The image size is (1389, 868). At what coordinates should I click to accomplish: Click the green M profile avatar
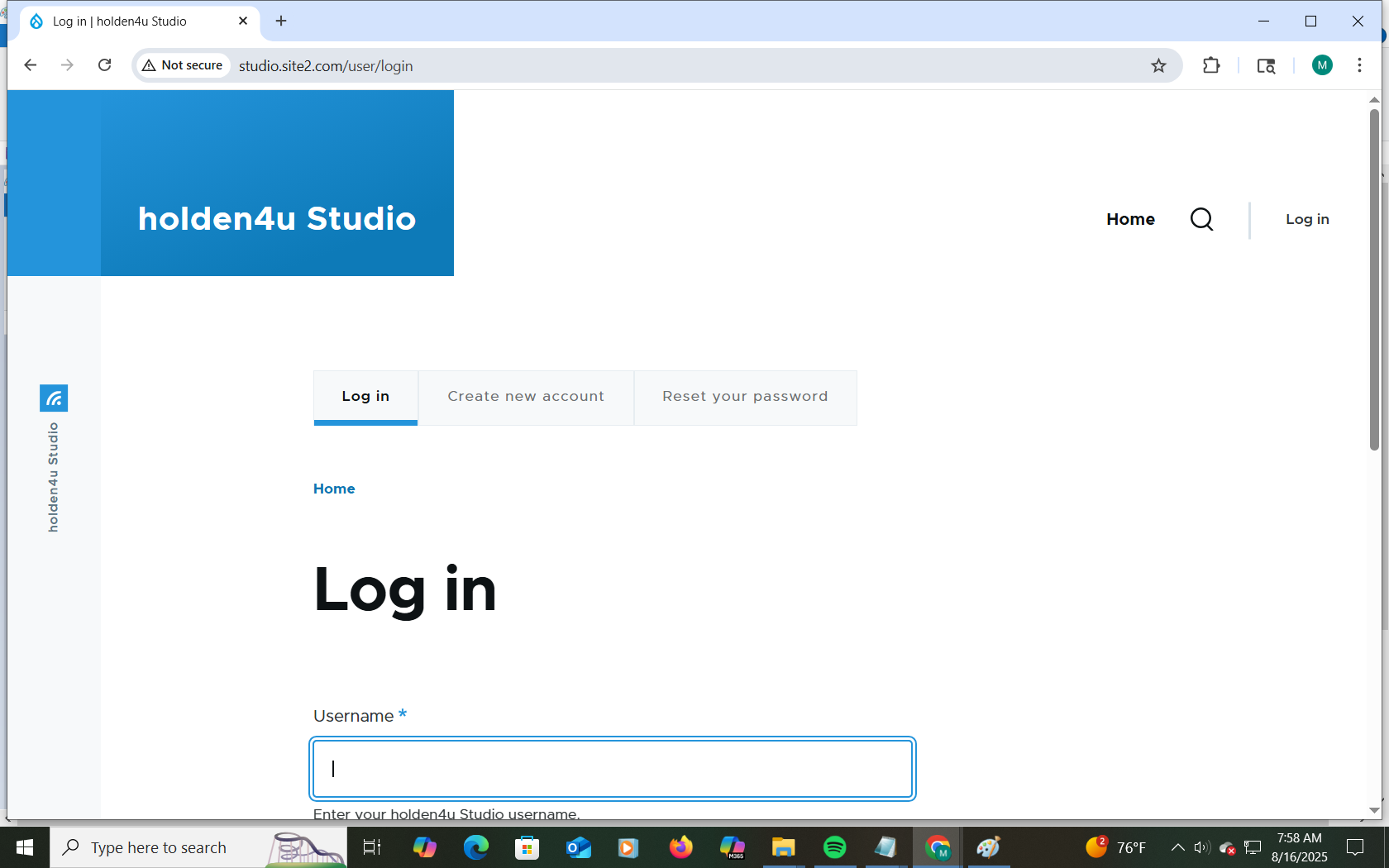(1322, 65)
